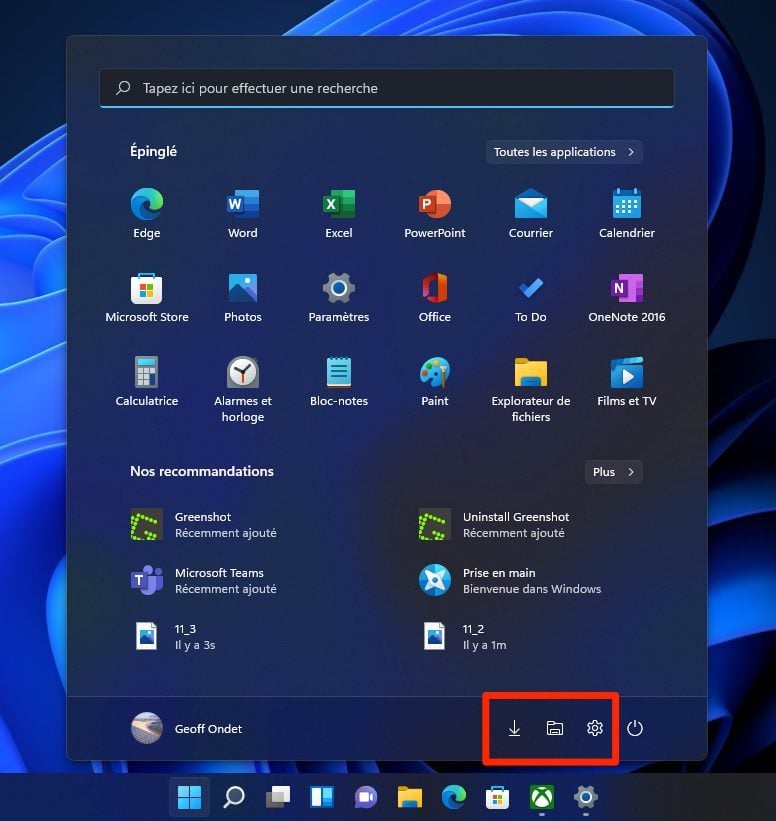Open Teams Chat on the taskbar

(365, 797)
